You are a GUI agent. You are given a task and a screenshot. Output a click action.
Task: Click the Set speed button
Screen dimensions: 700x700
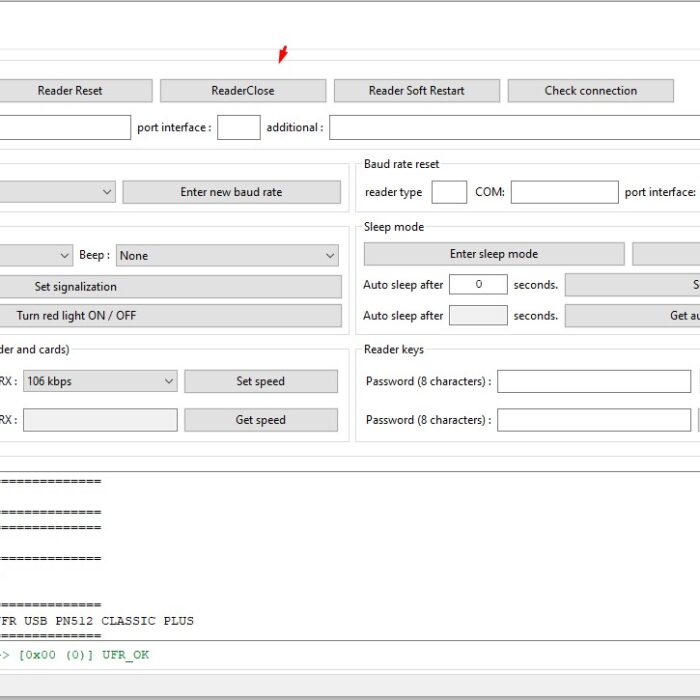click(261, 381)
